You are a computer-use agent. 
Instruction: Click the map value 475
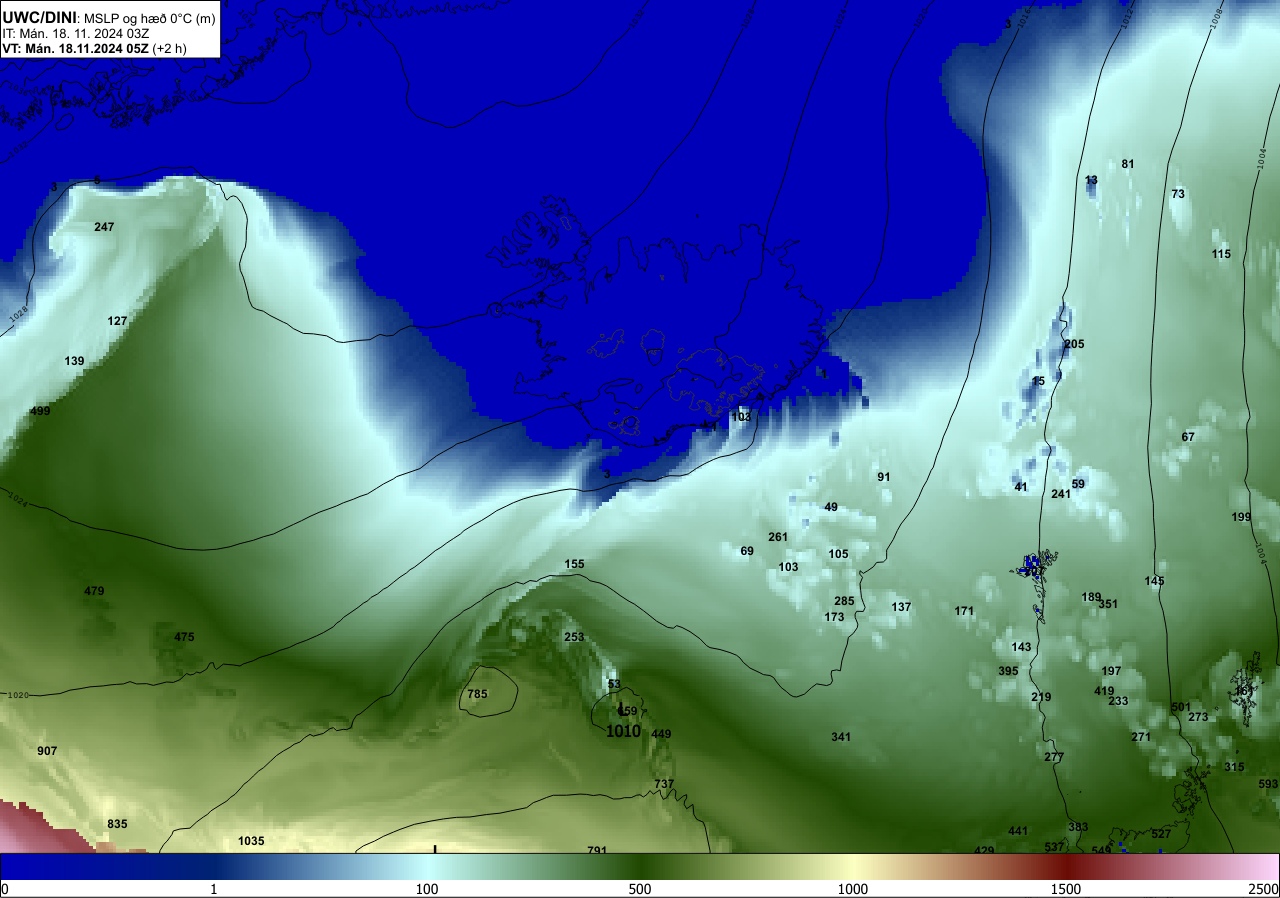[x=184, y=637]
